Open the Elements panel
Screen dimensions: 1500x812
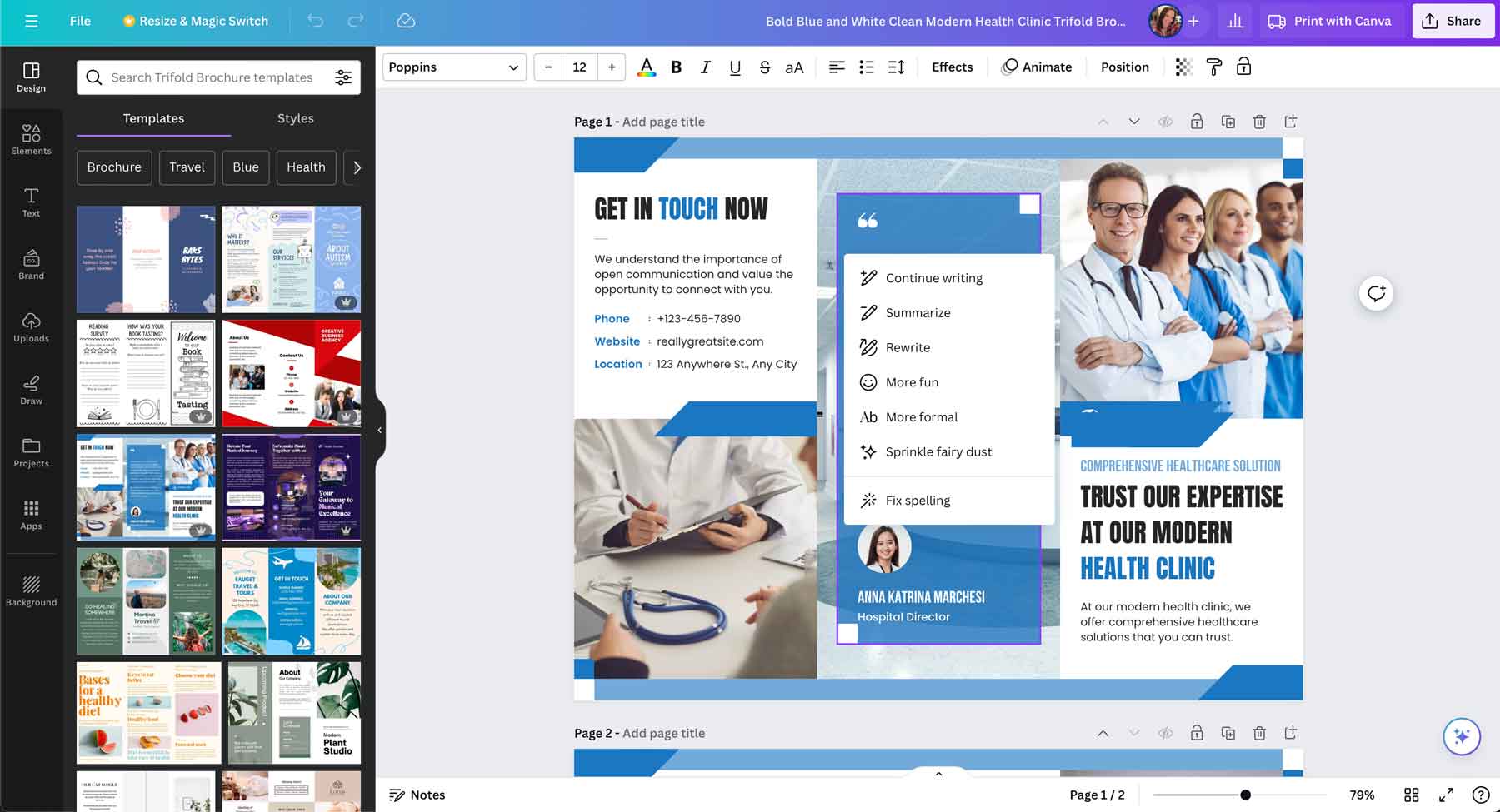click(31, 138)
